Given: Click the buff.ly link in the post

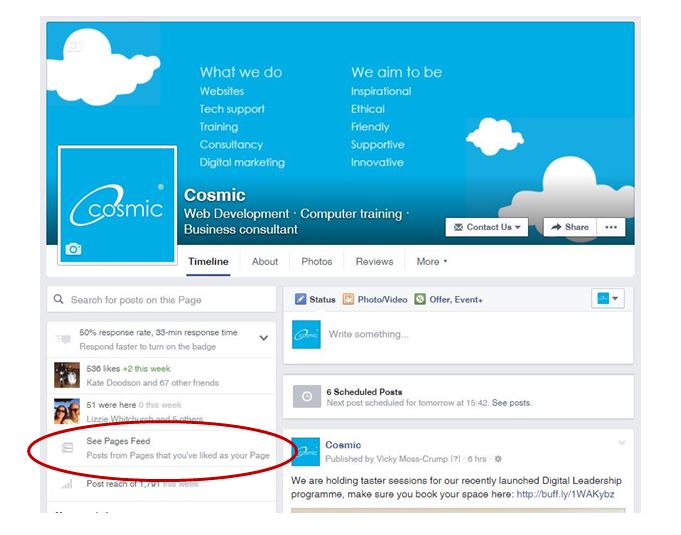Looking at the screenshot, I should tap(565, 494).
